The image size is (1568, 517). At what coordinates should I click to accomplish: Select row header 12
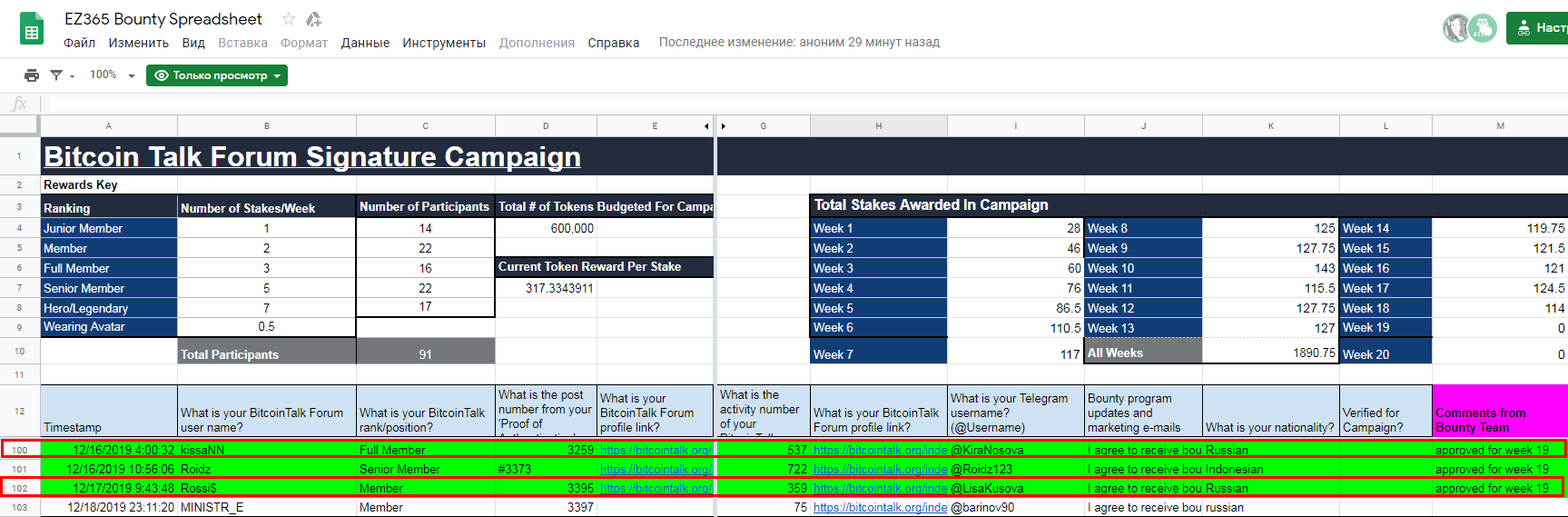(x=20, y=411)
